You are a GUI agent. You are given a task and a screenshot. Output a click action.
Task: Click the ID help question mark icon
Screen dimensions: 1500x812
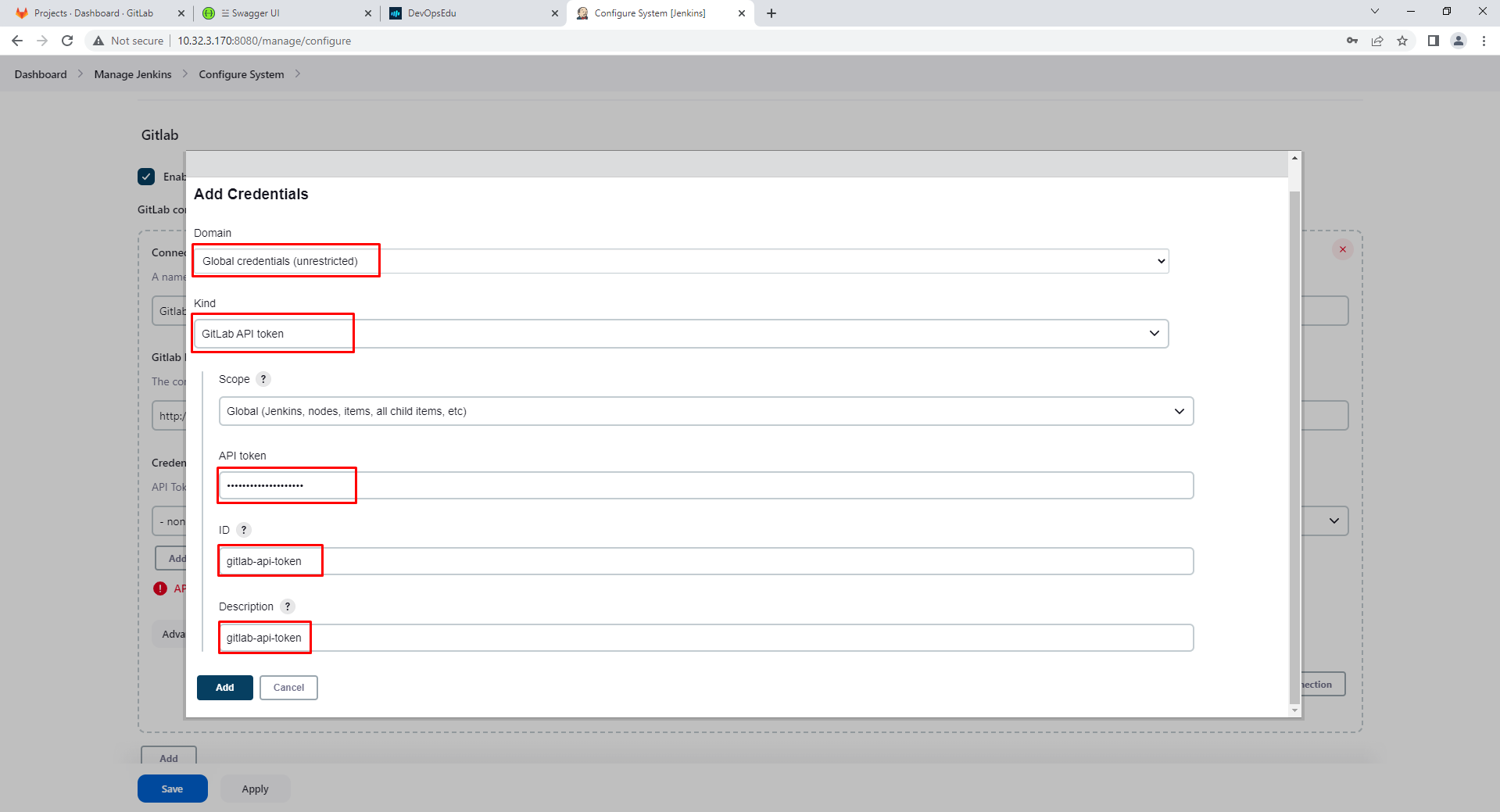point(244,530)
